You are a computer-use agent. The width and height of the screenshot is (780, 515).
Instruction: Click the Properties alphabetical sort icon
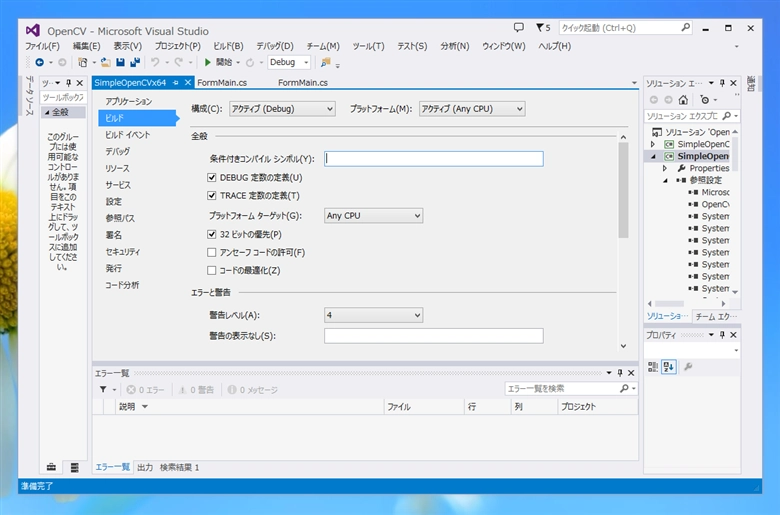coord(669,367)
